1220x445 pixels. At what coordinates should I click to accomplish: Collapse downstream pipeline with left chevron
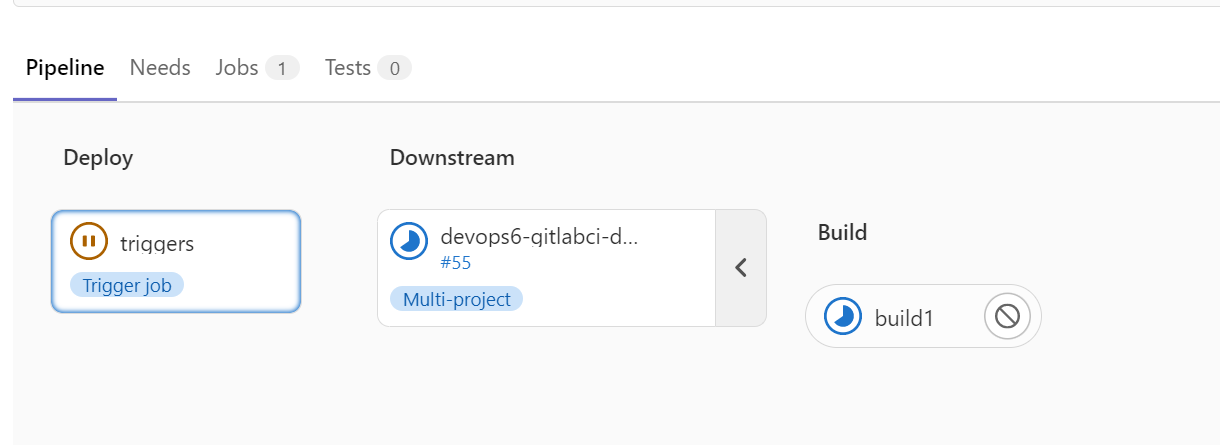[x=741, y=268]
